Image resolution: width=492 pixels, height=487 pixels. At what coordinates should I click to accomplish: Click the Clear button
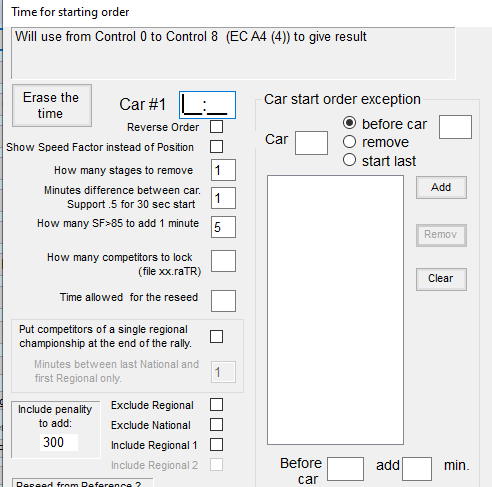tap(441, 279)
